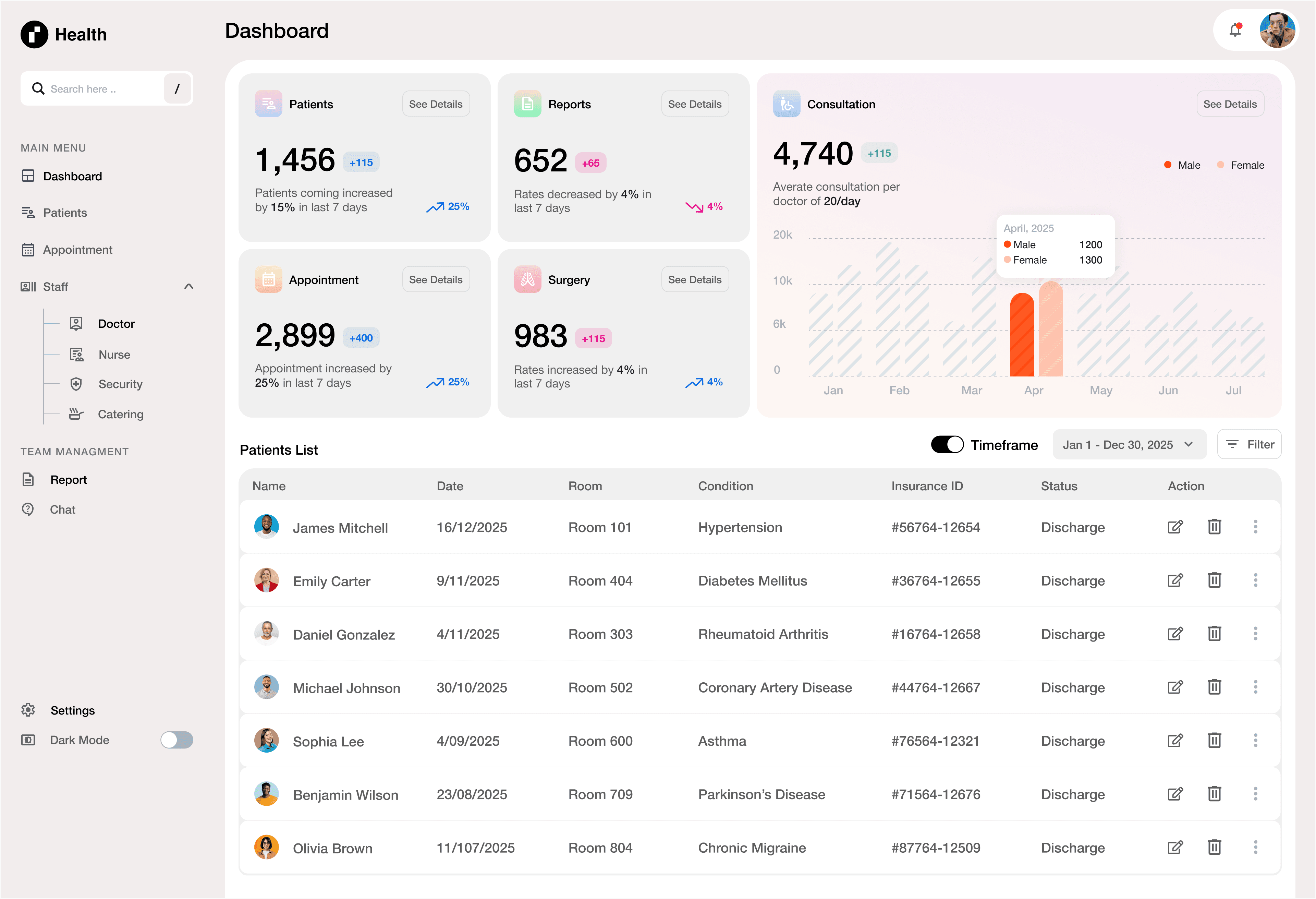Open the Filter options for Patients List
The height and width of the screenshot is (899, 1316).
click(x=1249, y=444)
